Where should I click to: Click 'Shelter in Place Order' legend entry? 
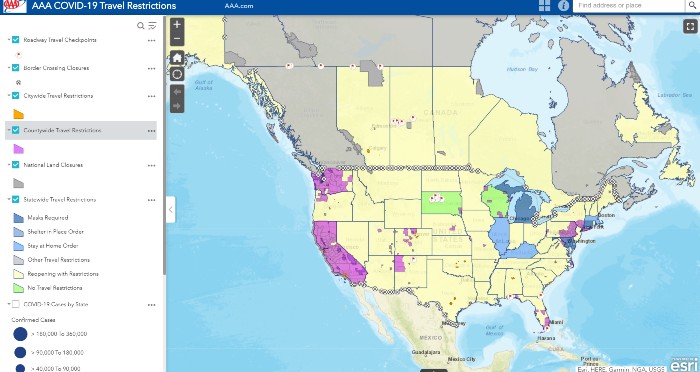tap(55, 232)
